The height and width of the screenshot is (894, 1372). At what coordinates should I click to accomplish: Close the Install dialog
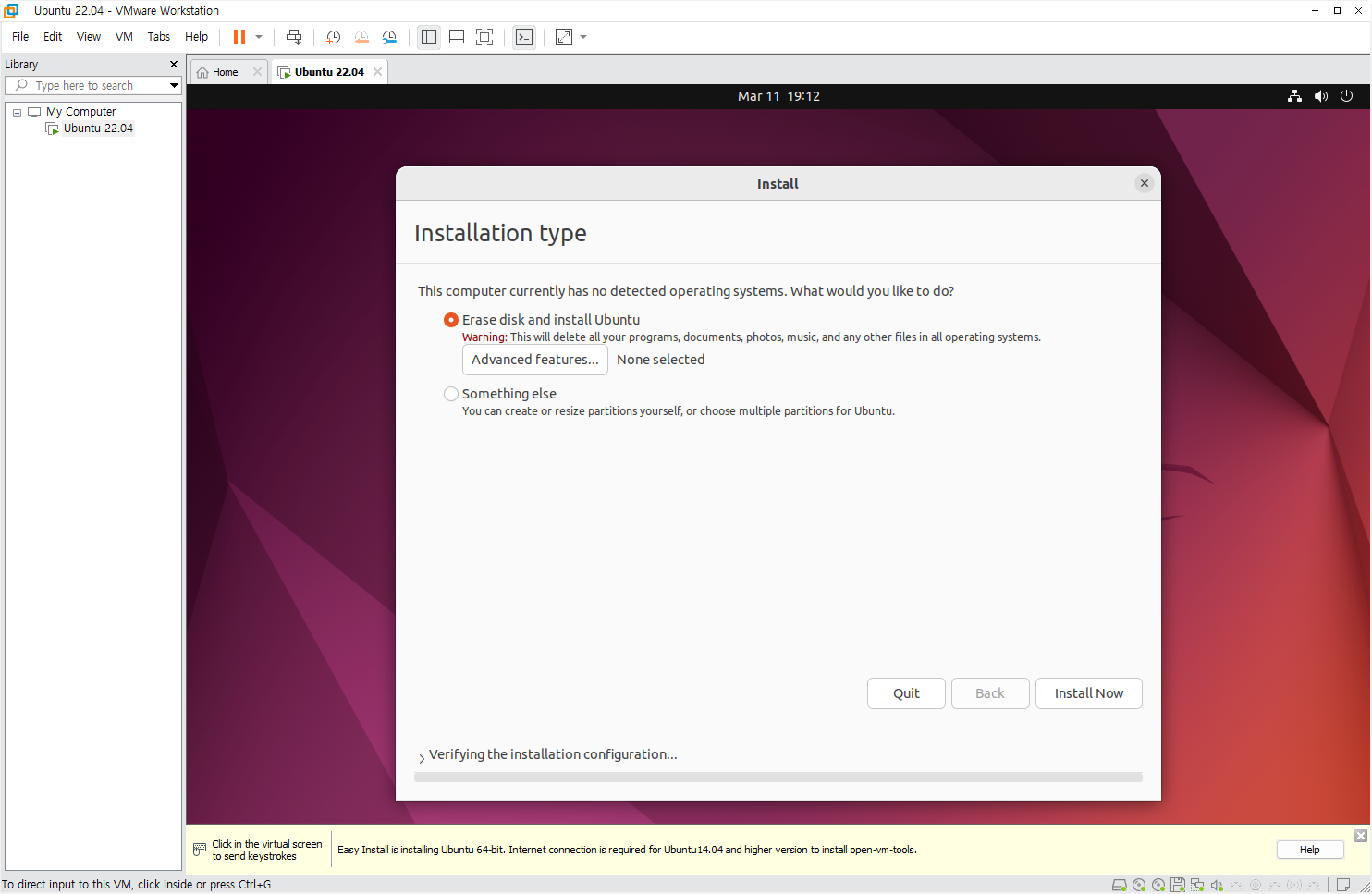[1145, 183]
